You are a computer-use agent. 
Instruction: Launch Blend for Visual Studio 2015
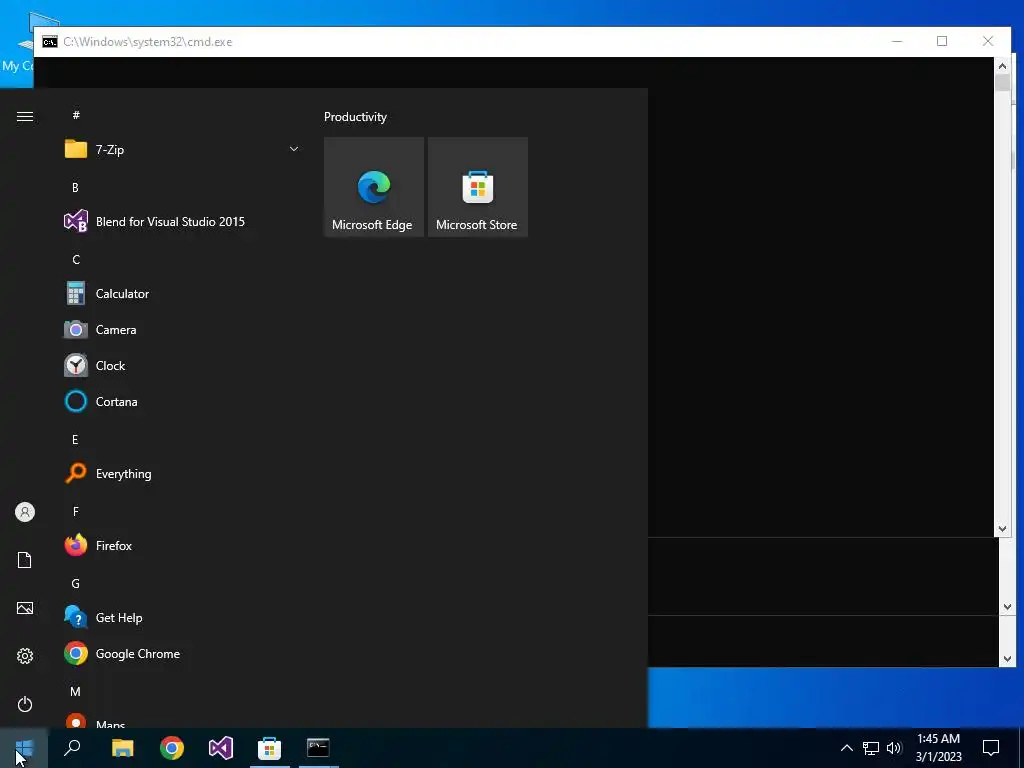click(182, 222)
